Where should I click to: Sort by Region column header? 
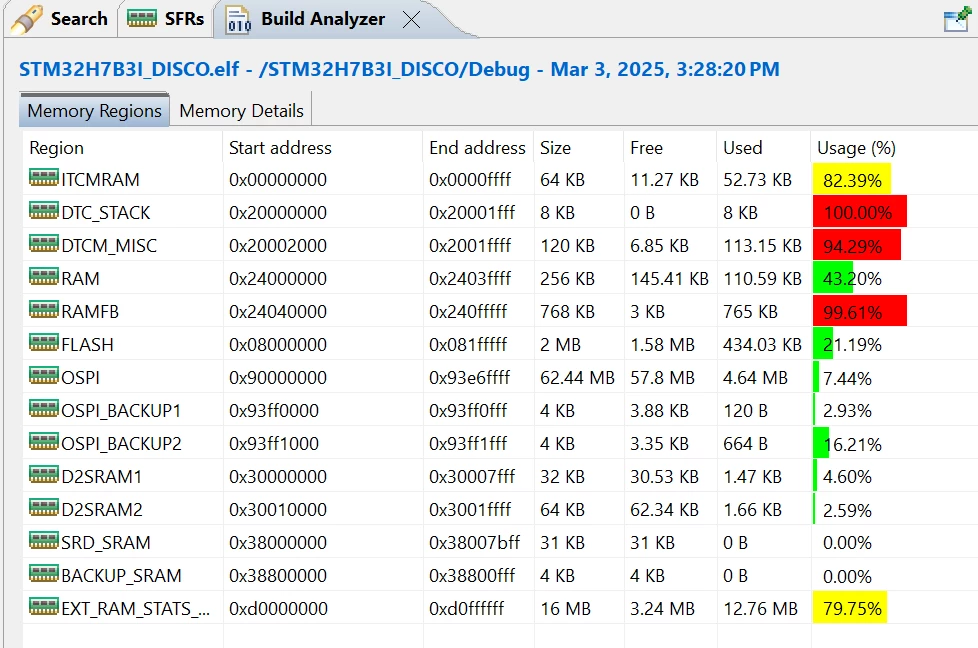point(56,148)
